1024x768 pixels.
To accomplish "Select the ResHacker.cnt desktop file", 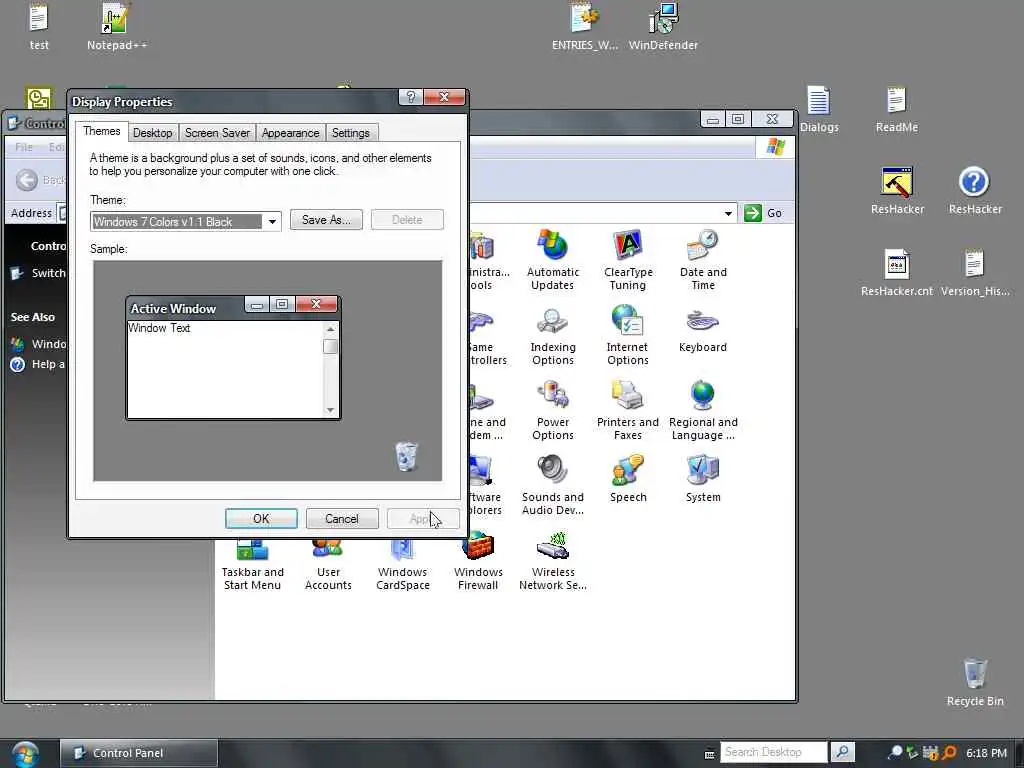I will point(897,273).
